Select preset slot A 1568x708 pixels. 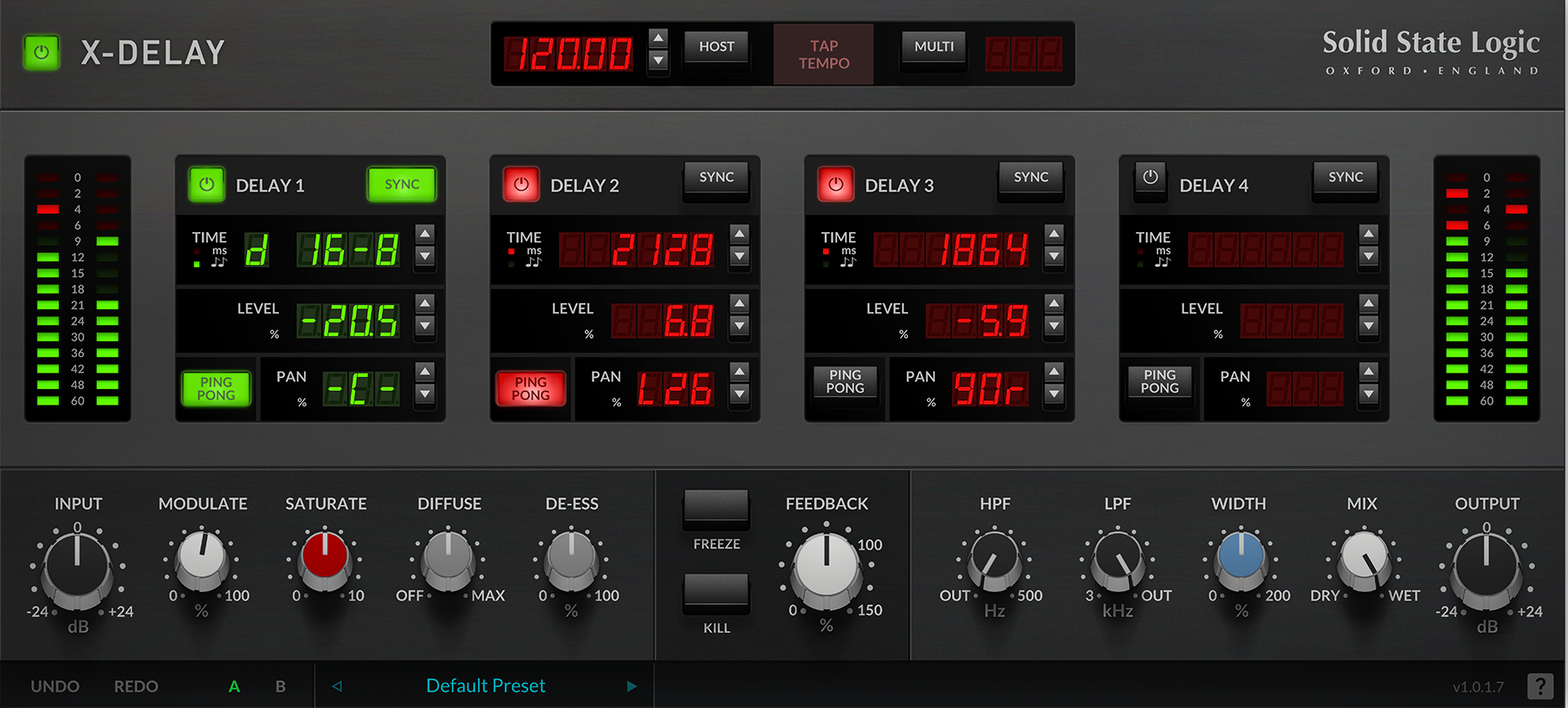click(234, 686)
